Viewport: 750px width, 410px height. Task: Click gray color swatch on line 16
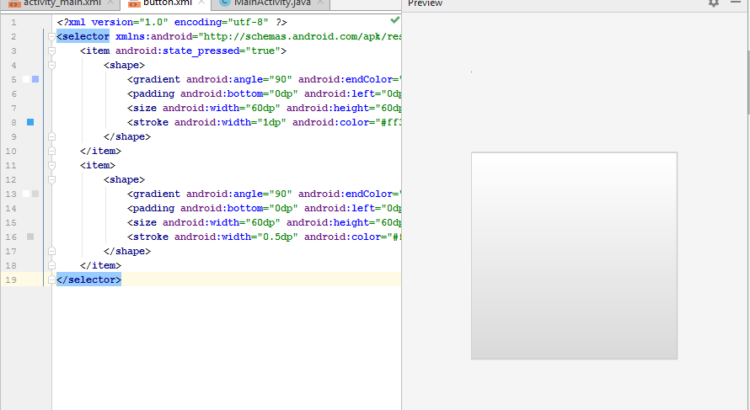(x=30, y=237)
